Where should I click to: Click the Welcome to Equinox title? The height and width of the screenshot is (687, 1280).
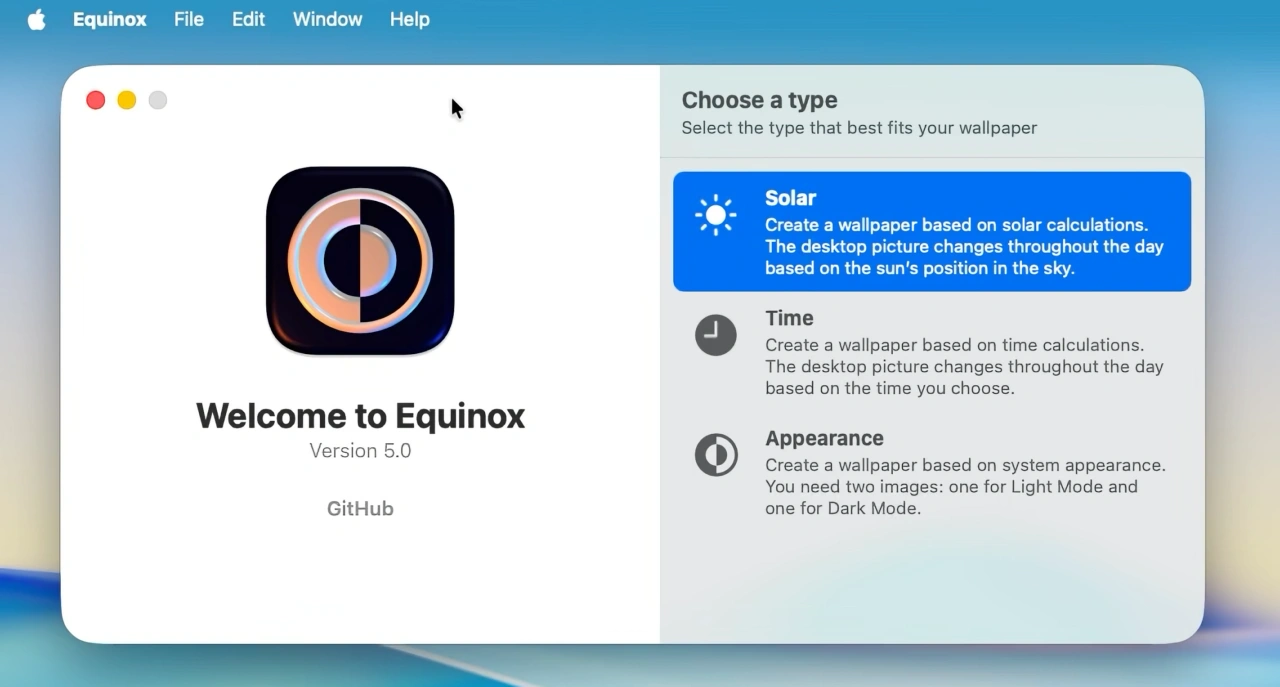tap(360, 415)
